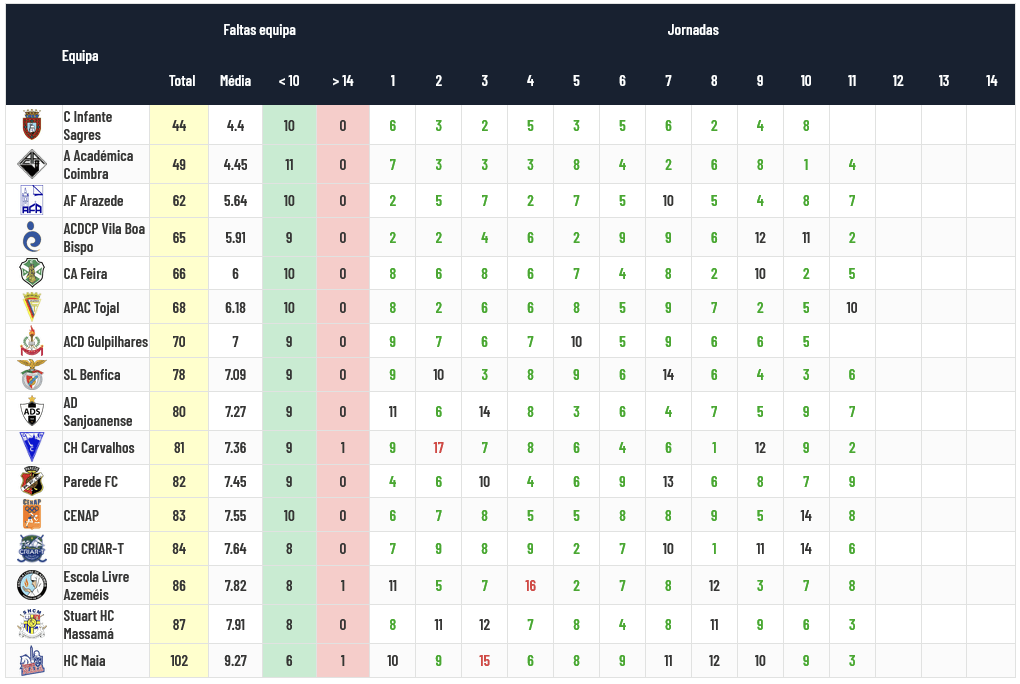Viewport: 1020px width, 684px height.
Task: Click the SL Benfica eagle crest
Action: [x=32, y=375]
